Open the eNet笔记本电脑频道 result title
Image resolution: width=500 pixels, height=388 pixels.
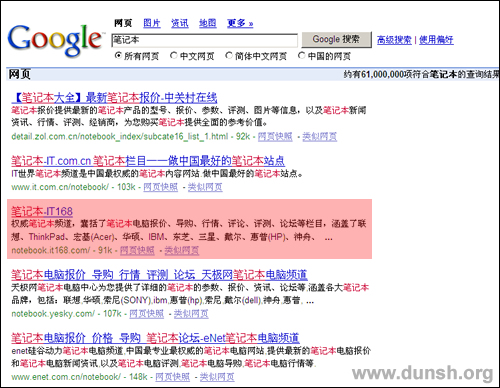click(155, 338)
